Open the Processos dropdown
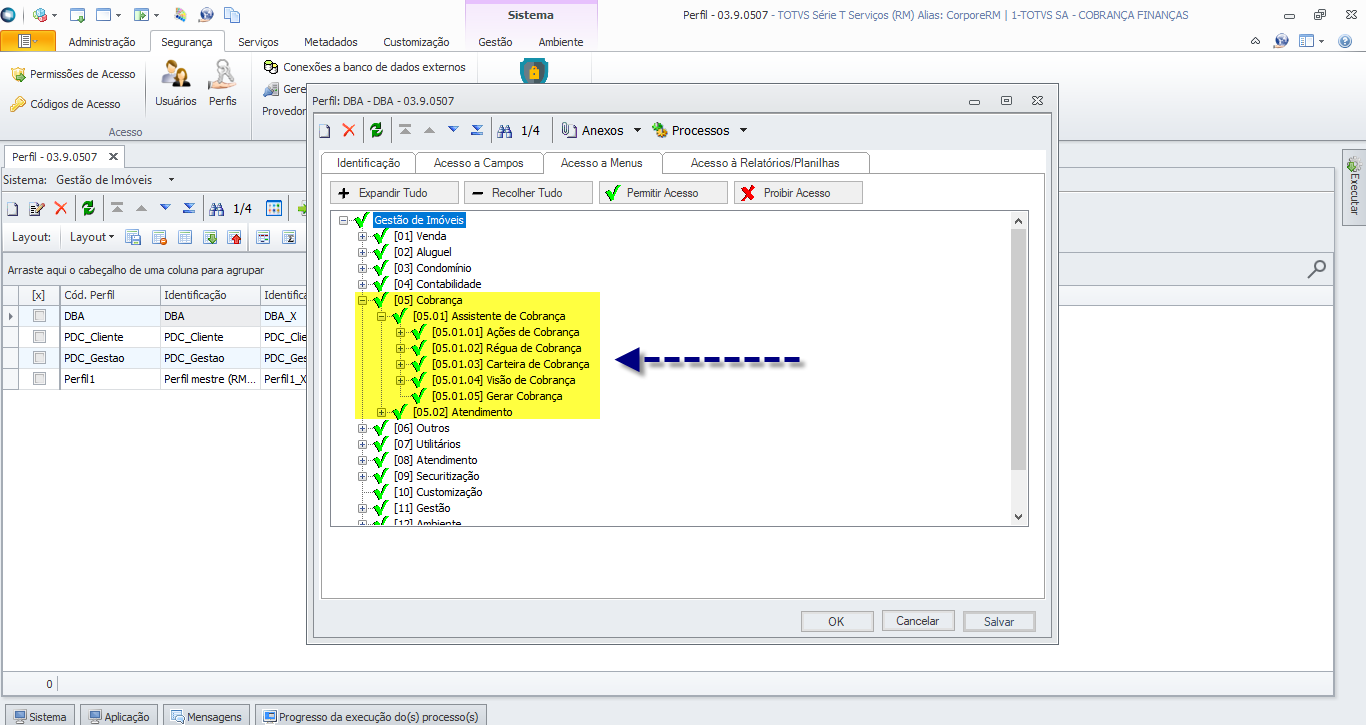 click(x=699, y=131)
